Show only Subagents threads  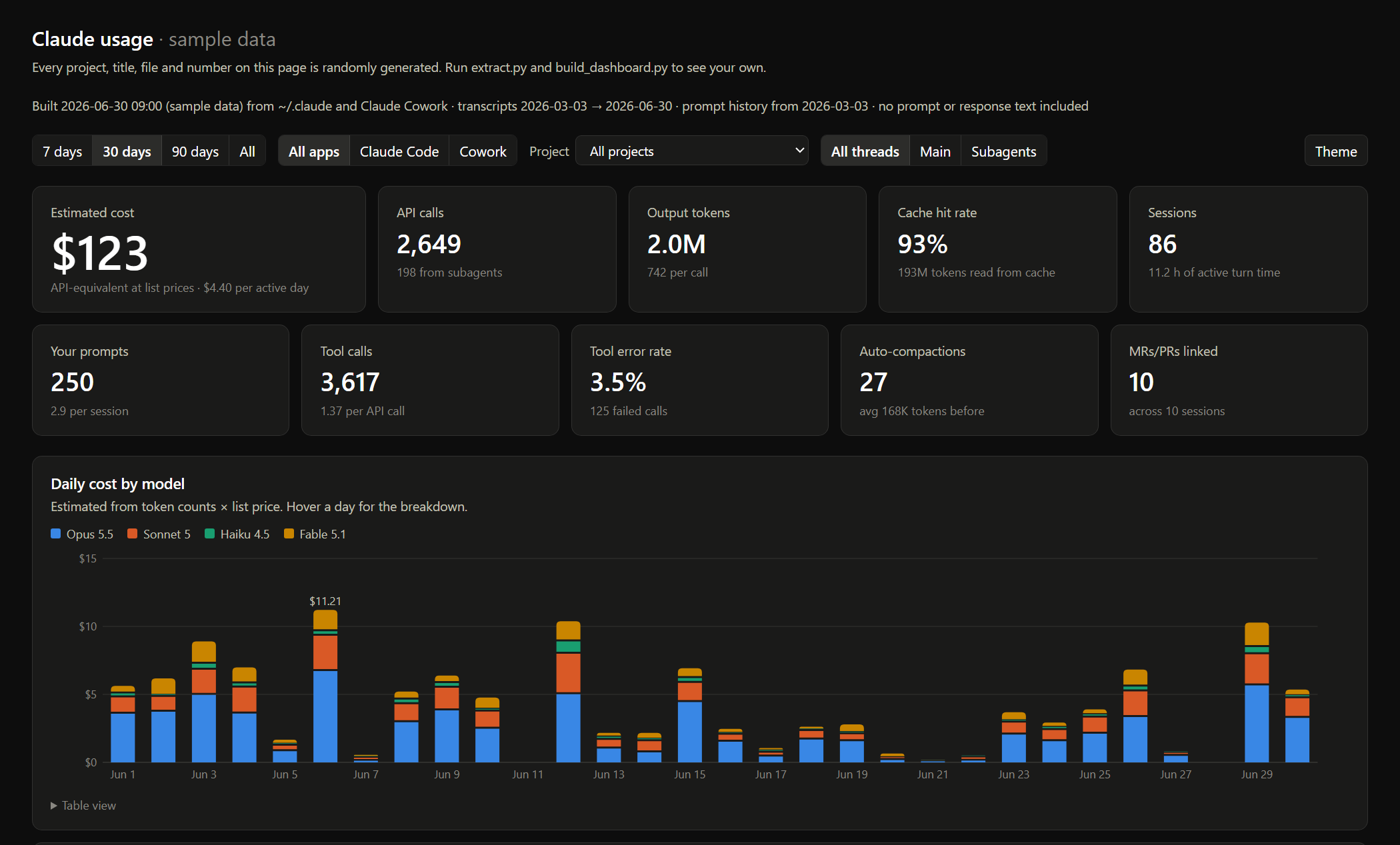tap(1004, 151)
